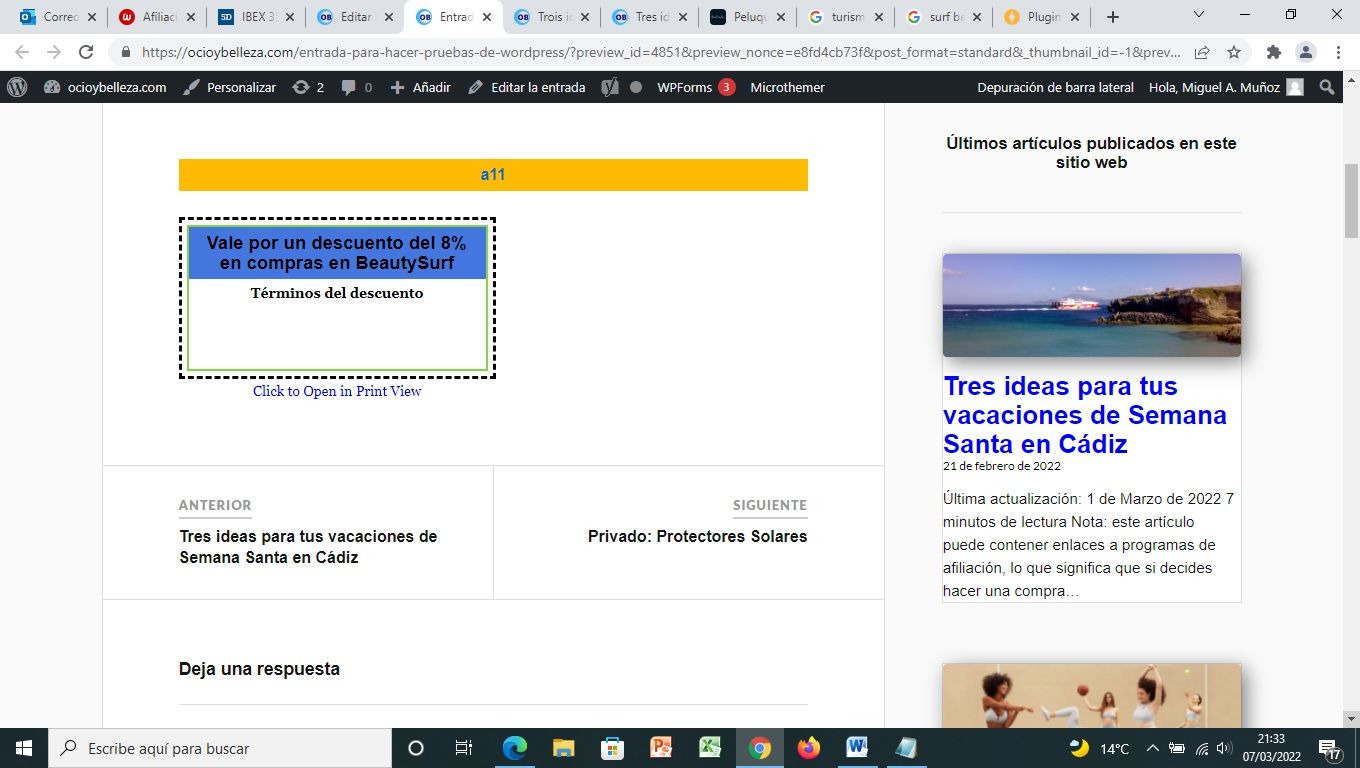Open weather widget showing 14°C
Viewport: 1360px width, 768px height.
coord(1099,748)
